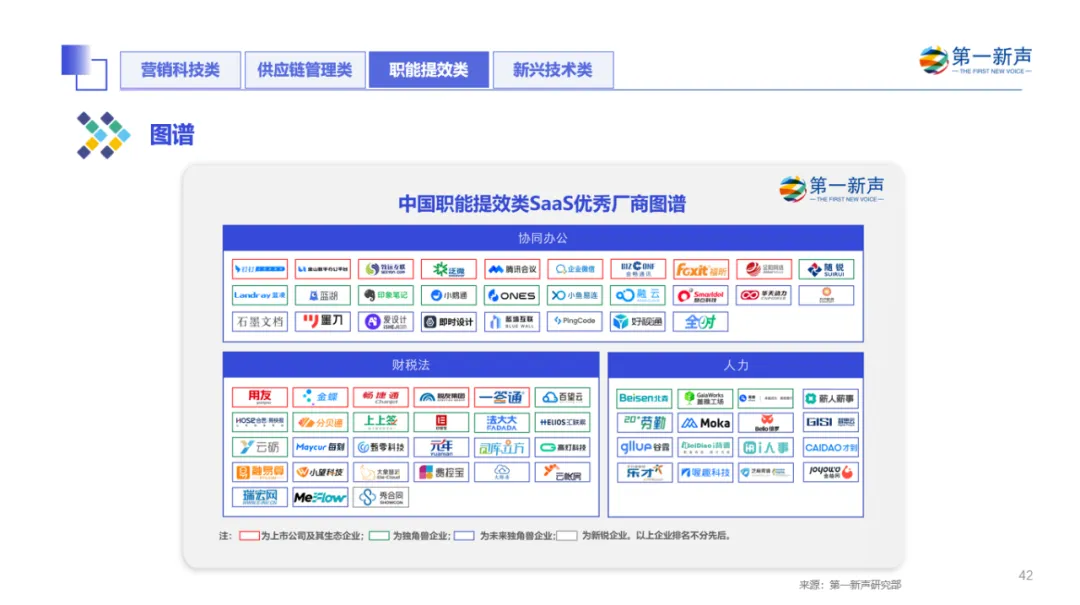1080x605 pixels.
Task: Select the 职能提效类 tab
Action: [428, 70]
